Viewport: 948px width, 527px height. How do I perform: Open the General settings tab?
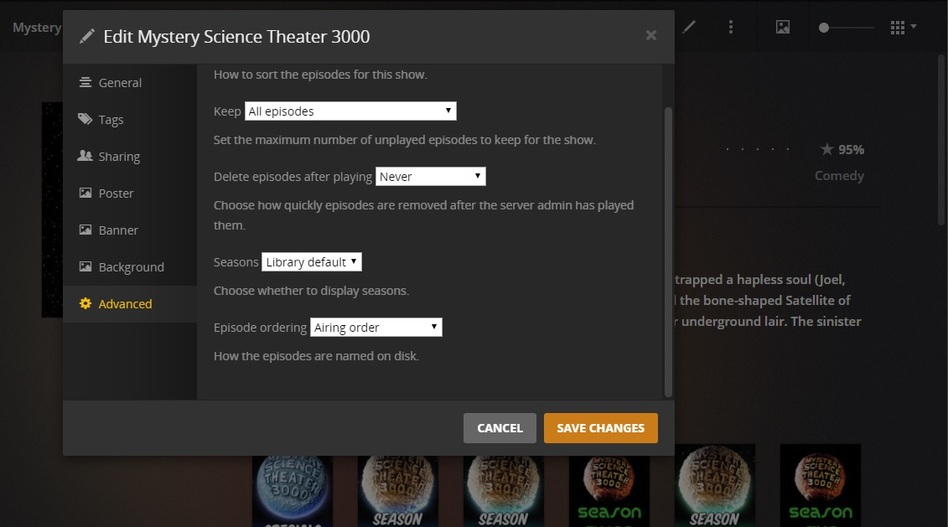pyautogui.click(x=130, y=83)
